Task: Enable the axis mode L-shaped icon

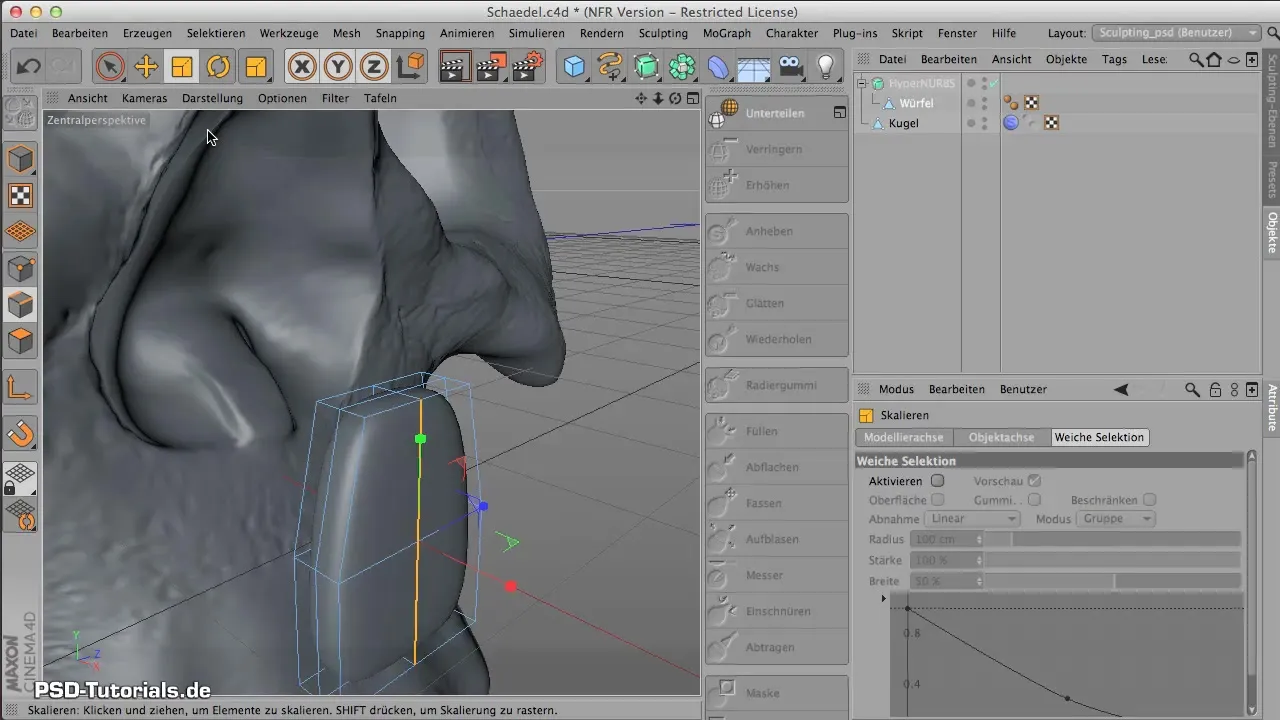Action: [21, 387]
